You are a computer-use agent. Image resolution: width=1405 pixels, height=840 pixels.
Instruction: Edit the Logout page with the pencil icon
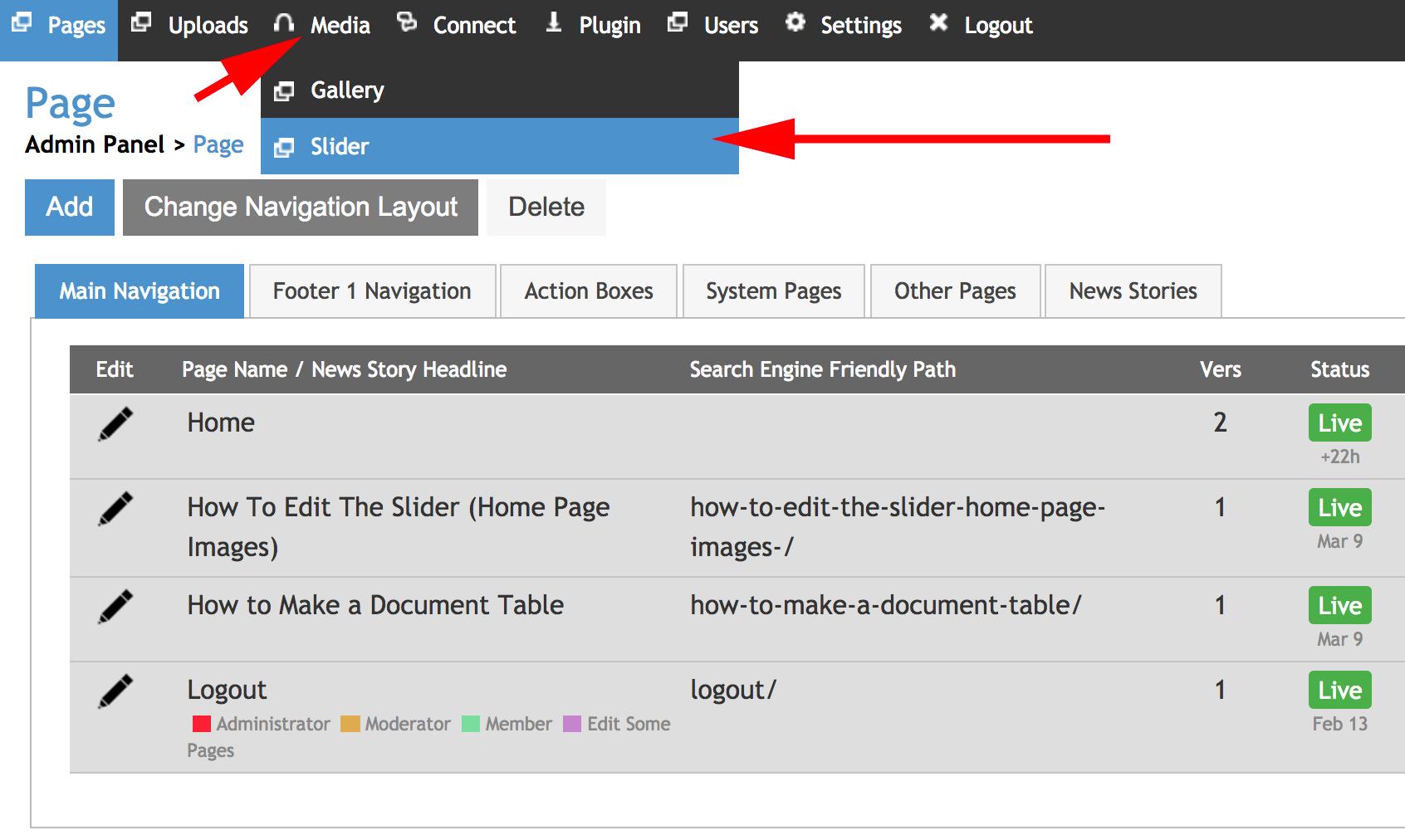116,689
